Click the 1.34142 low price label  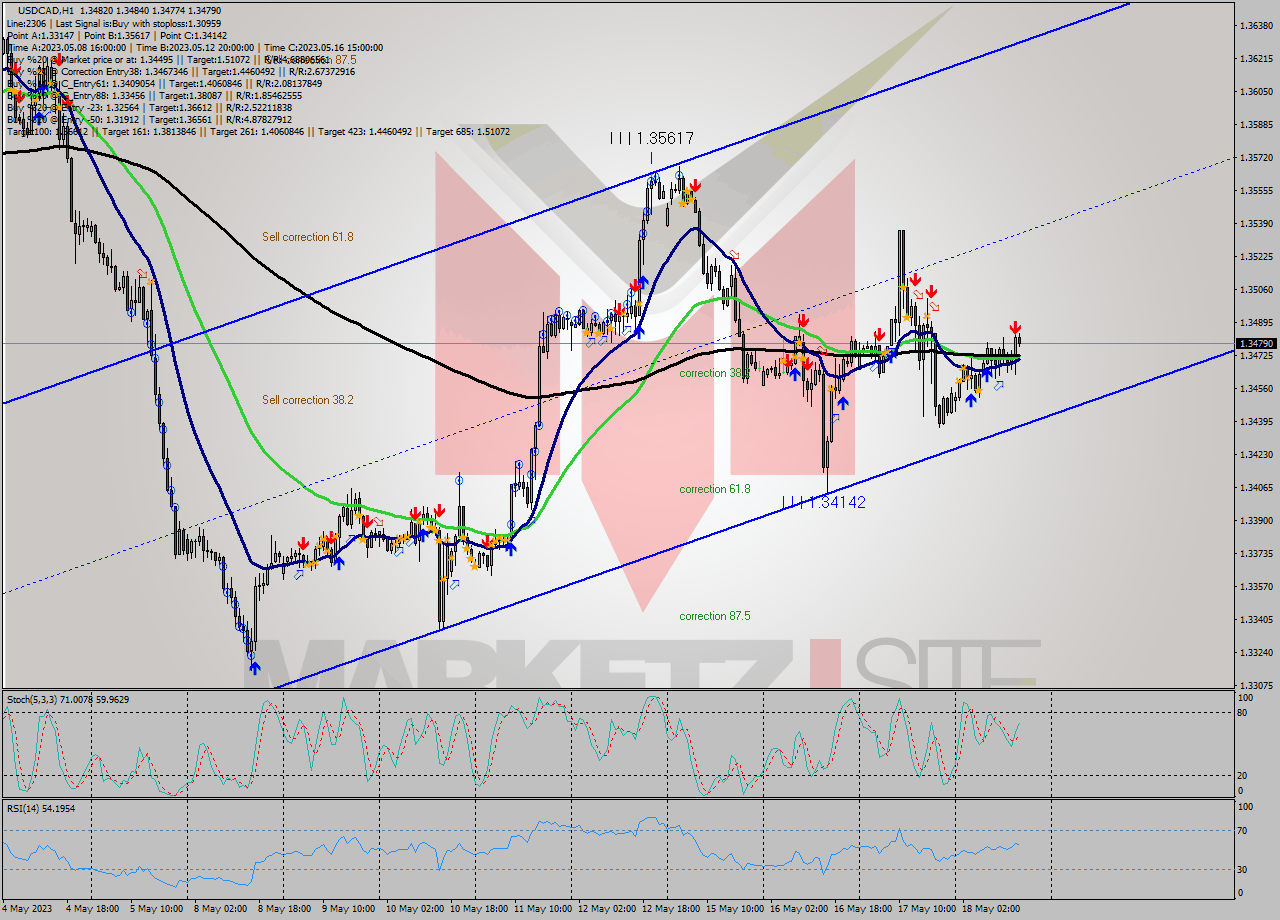[x=823, y=502]
